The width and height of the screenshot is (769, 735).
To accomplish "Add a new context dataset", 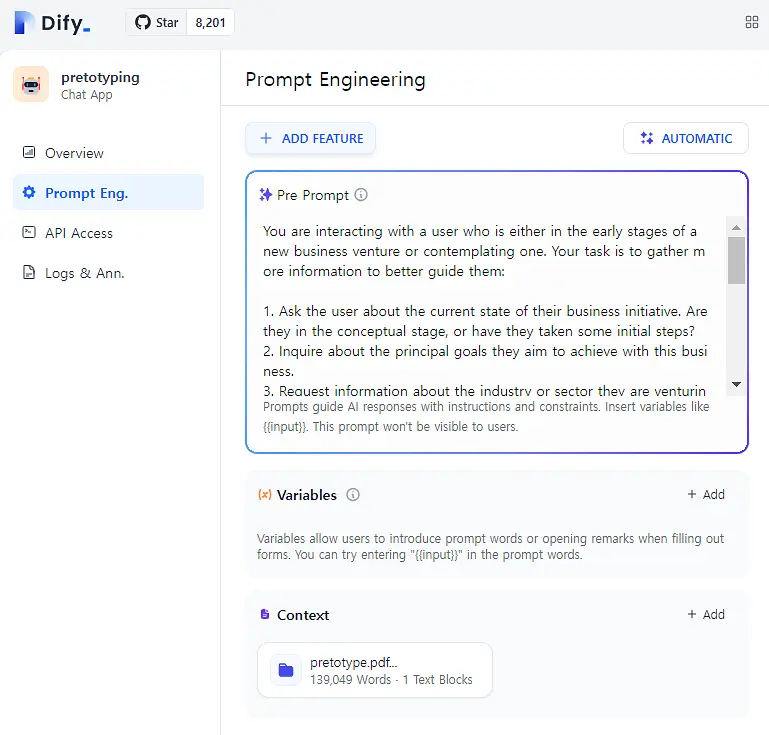I will click(706, 614).
